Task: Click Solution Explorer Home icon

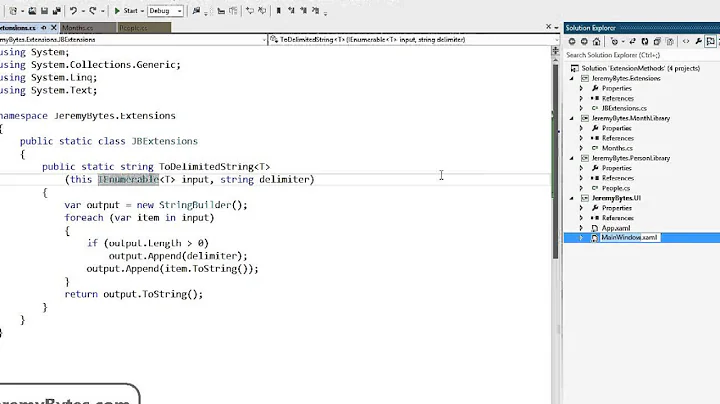Action: point(596,42)
